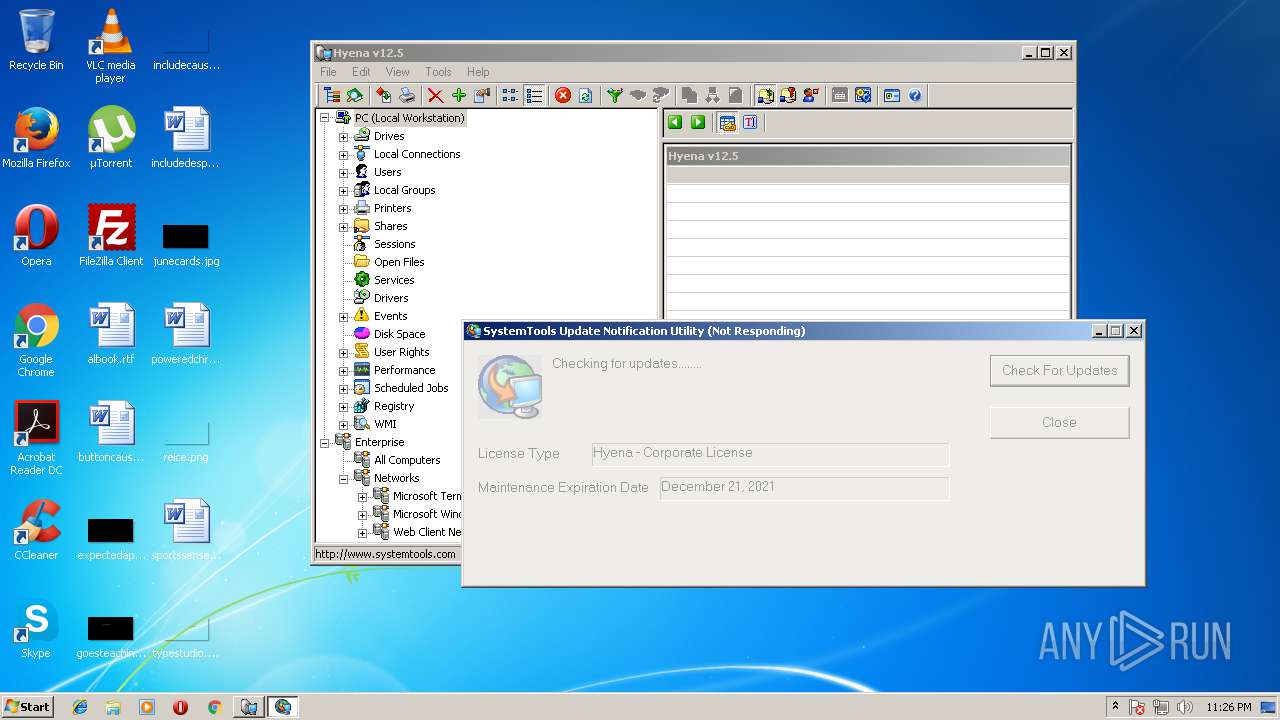Open FileZilla Client desktop shortcut
The width and height of the screenshot is (1280, 720).
click(x=111, y=236)
